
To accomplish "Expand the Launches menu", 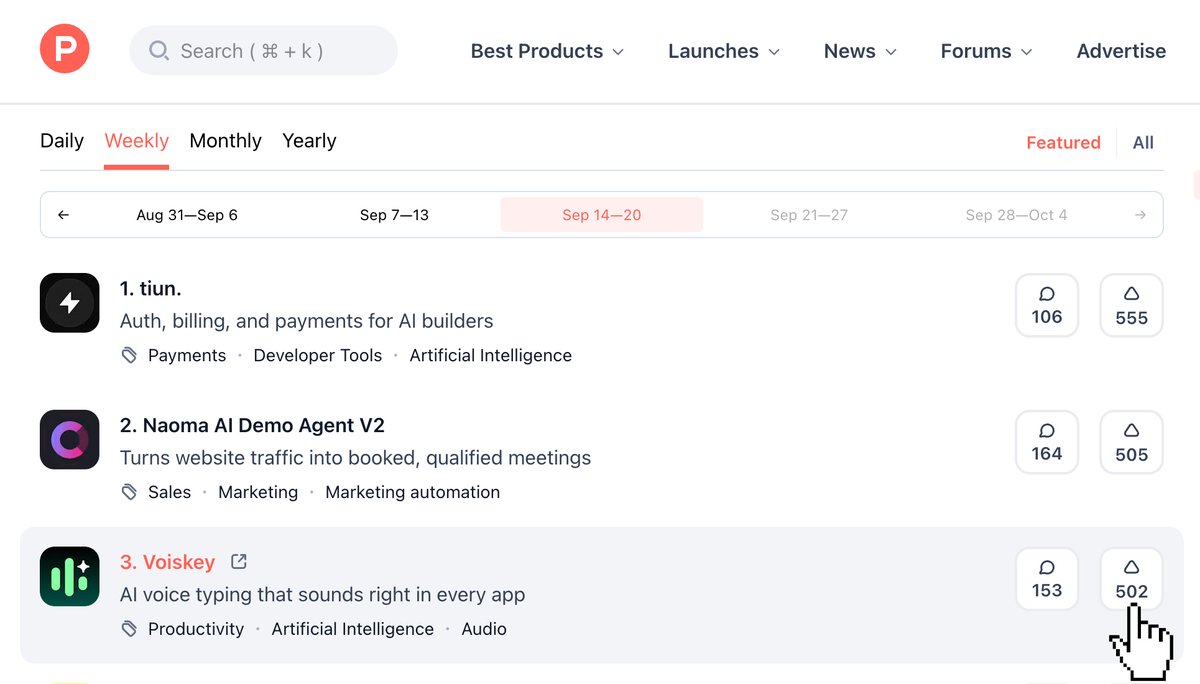I will (724, 51).
